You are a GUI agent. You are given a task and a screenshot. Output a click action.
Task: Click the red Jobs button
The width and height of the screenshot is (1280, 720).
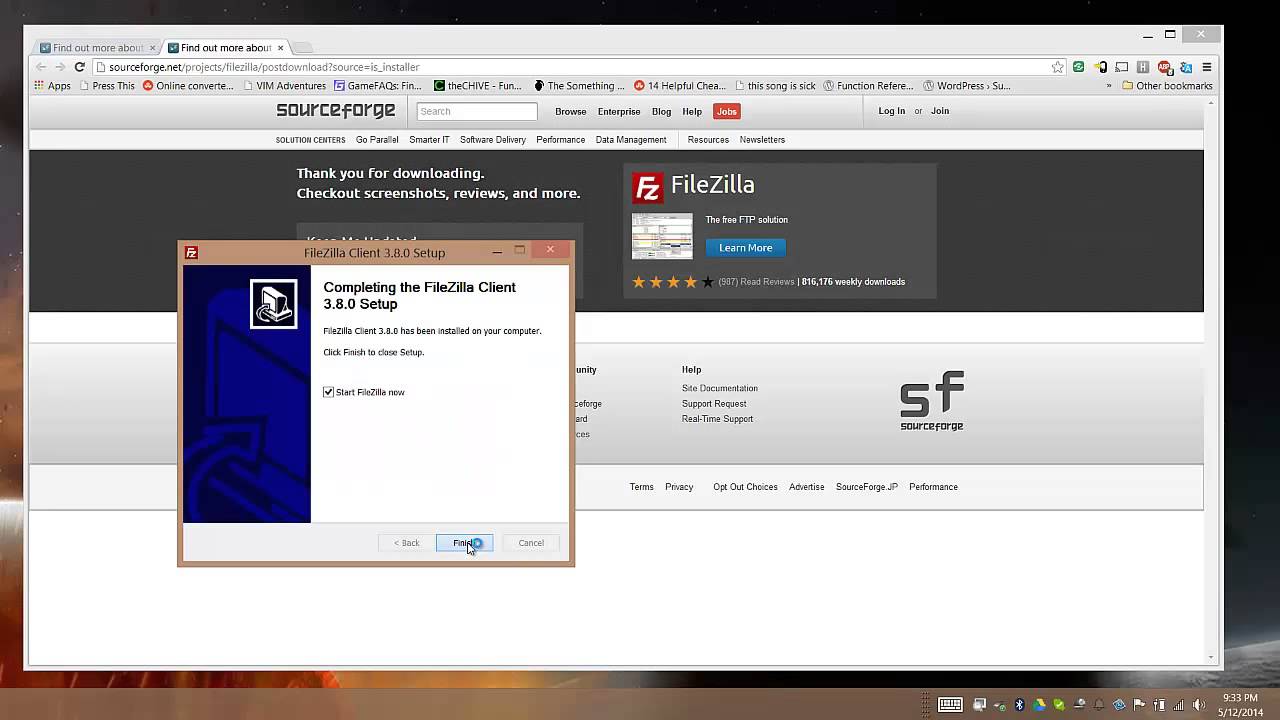coord(727,111)
